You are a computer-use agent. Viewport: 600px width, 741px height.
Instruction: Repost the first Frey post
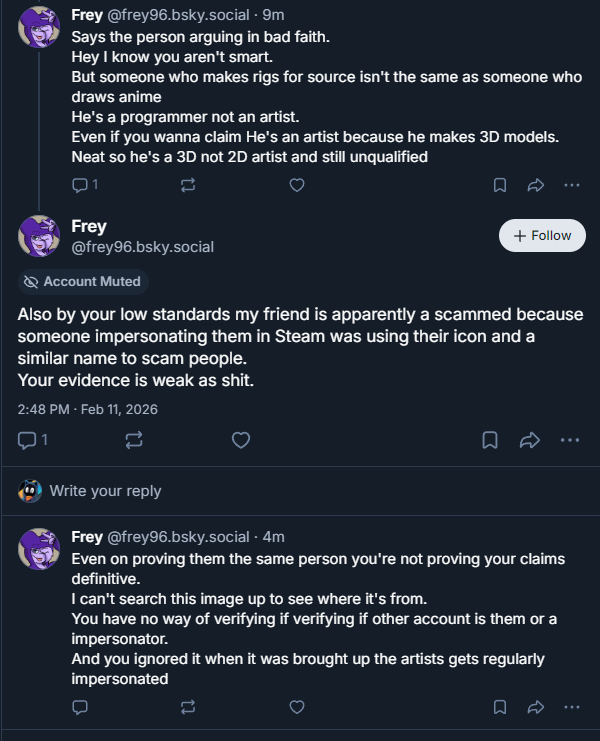click(187, 185)
